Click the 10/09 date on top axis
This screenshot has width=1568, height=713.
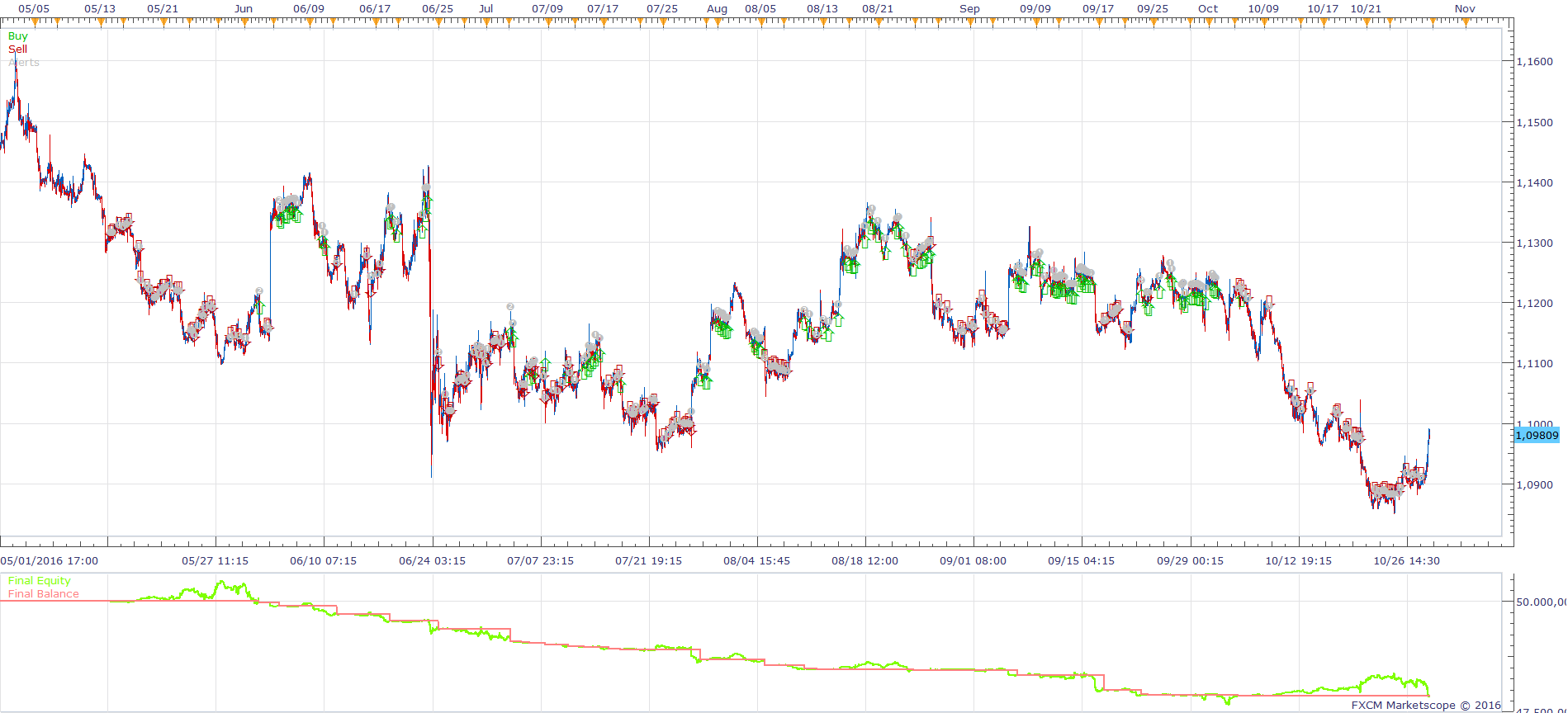point(1263,9)
